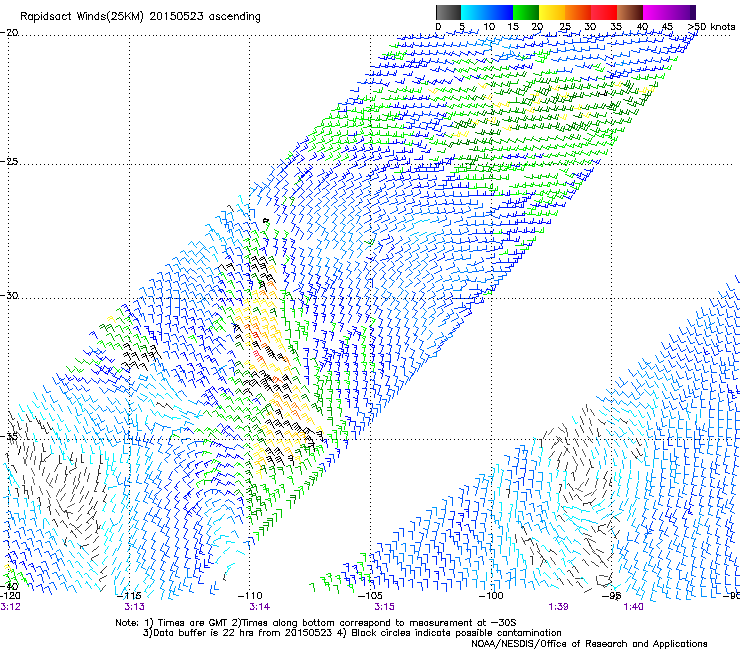Screen dimensions: 740x650
Task: Click the '35' legend scale label
Action: (x=616, y=26)
